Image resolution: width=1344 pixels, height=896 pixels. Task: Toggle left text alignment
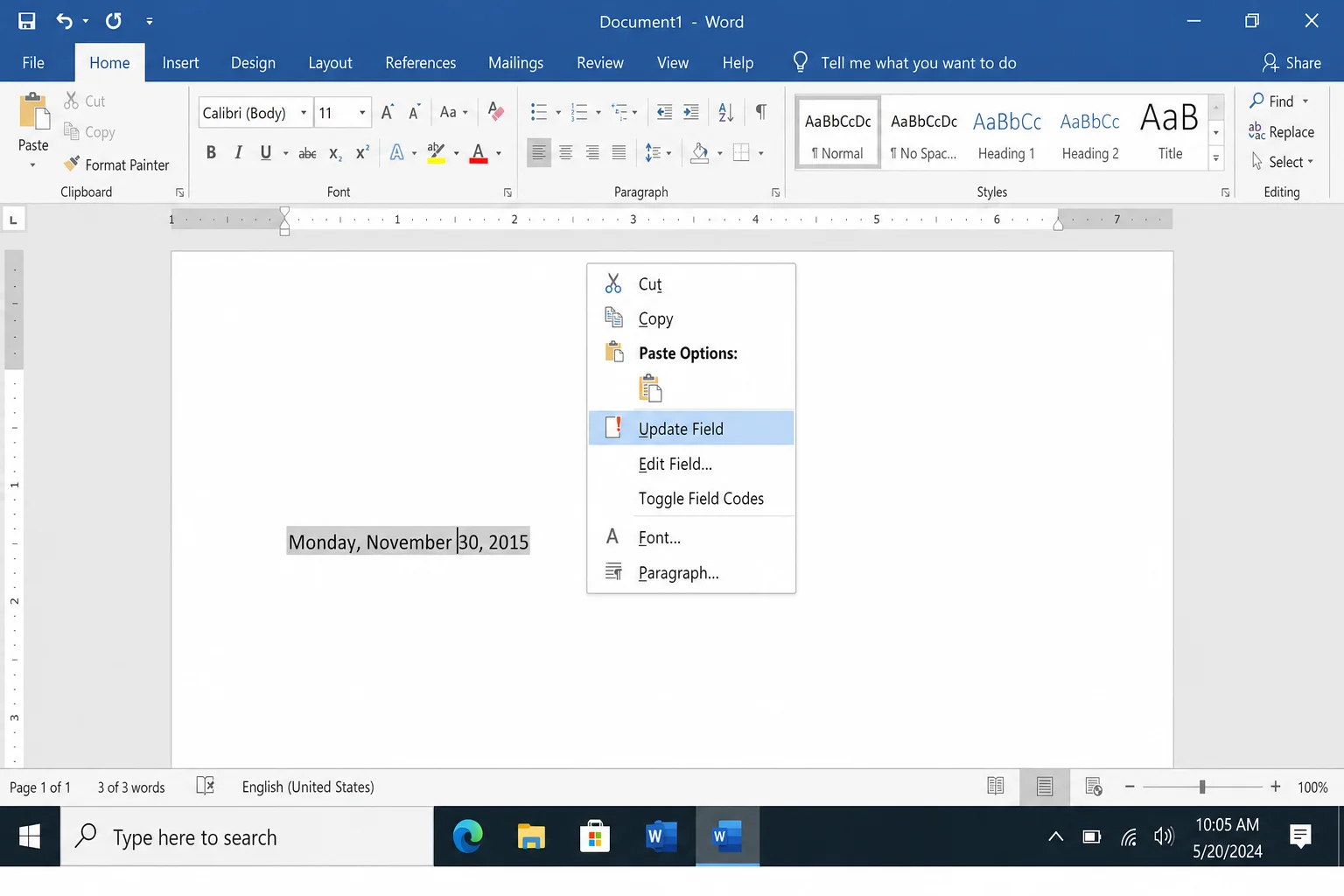click(x=539, y=153)
